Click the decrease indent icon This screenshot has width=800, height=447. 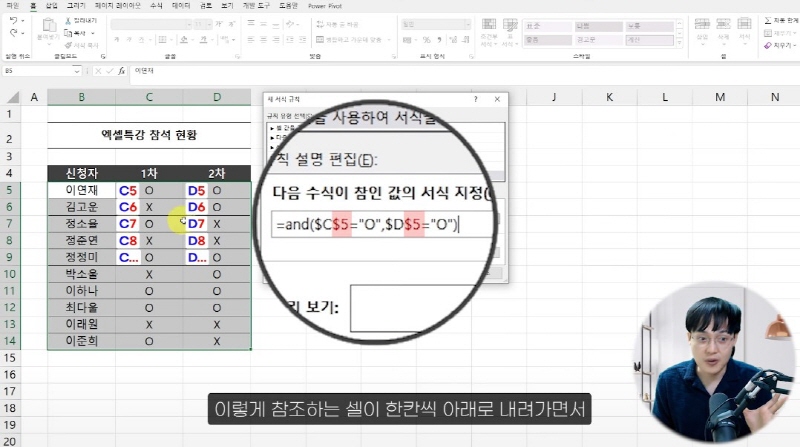tap(290, 39)
